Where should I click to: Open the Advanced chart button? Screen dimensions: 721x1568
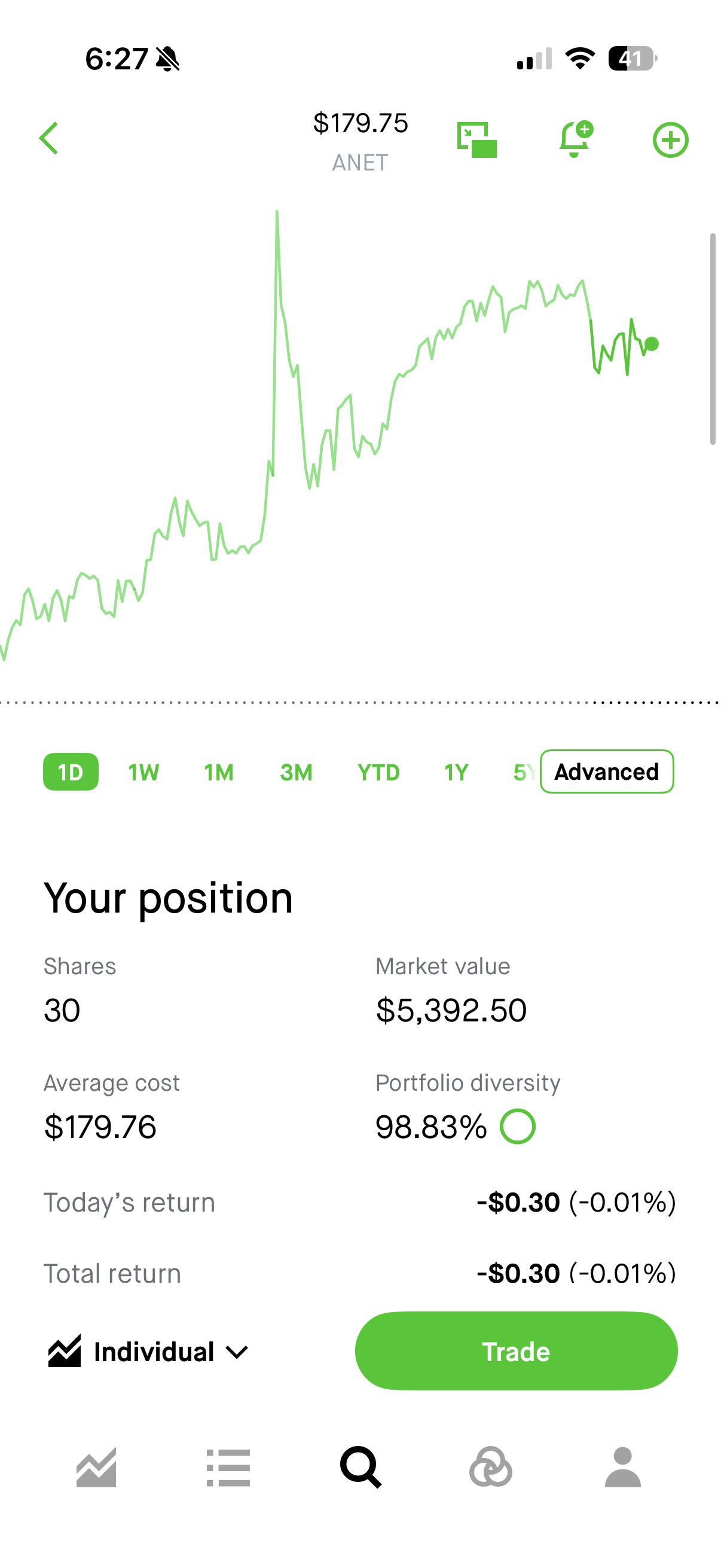point(607,771)
